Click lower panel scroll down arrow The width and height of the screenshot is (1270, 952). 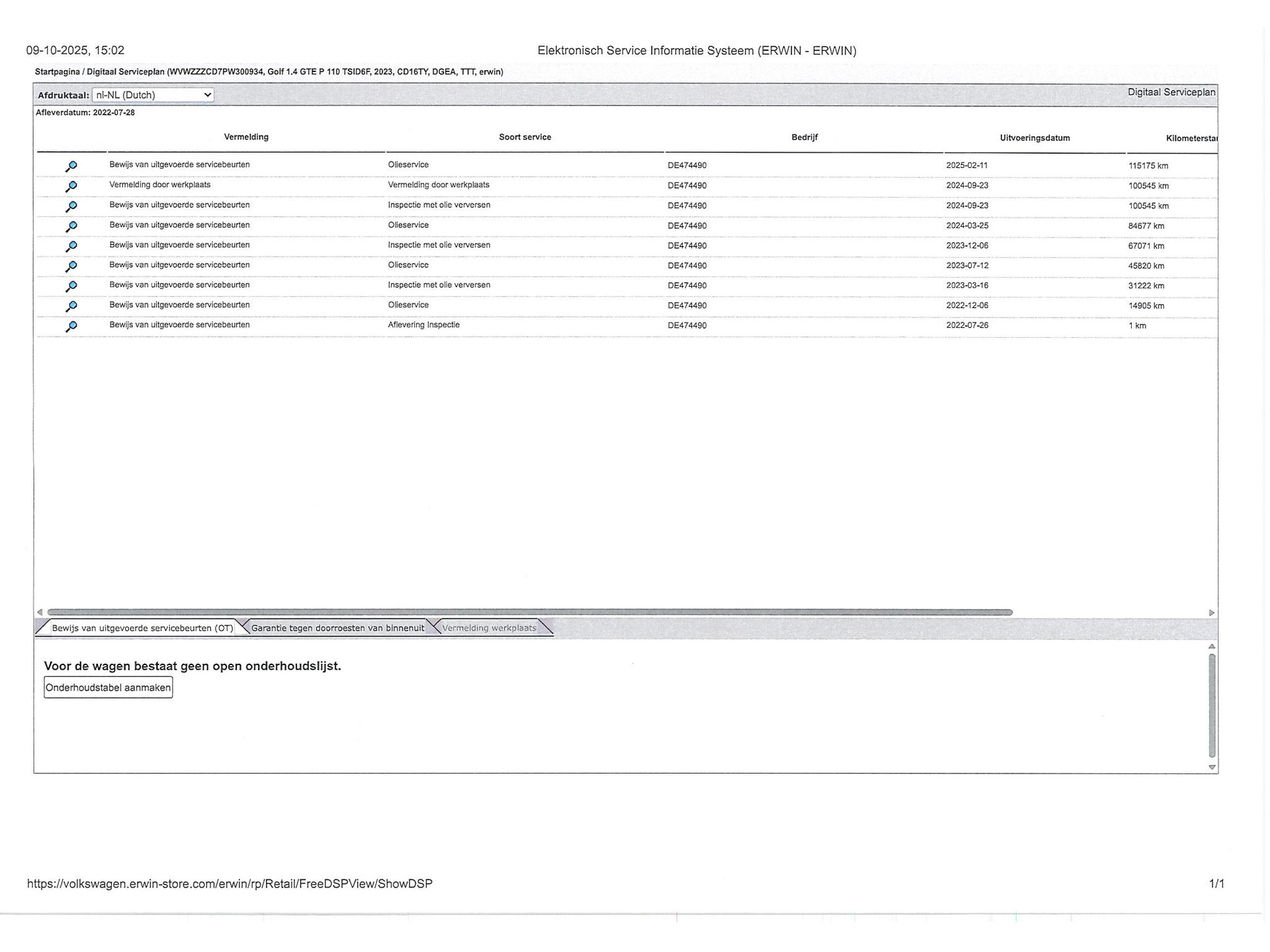click(1212, 768)
